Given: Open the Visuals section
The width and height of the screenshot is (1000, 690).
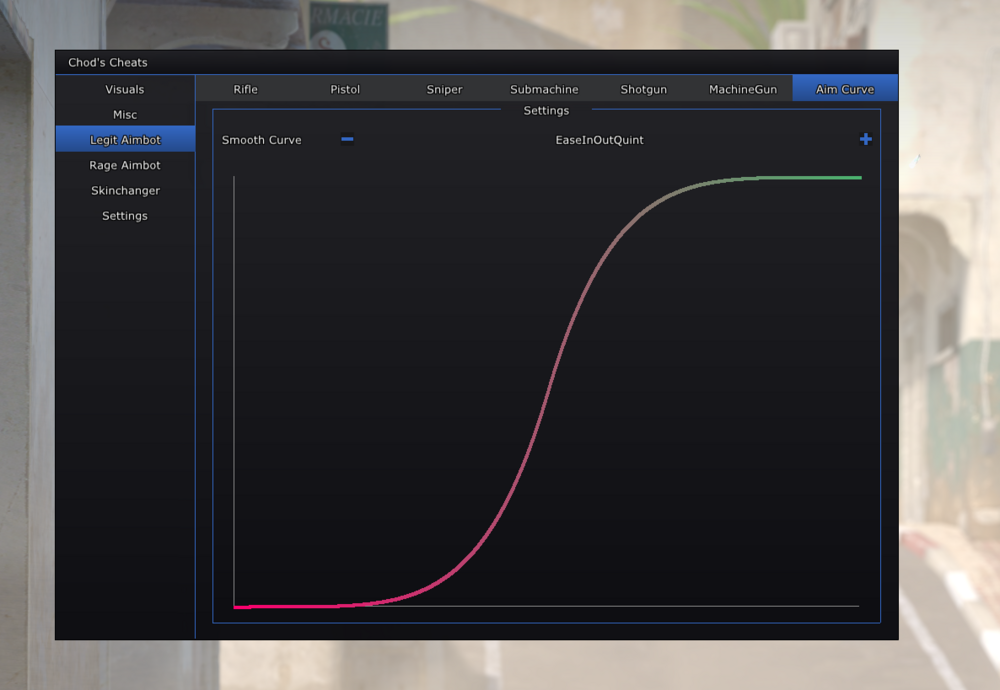Looking at the screenshot, I should (125, 89).
